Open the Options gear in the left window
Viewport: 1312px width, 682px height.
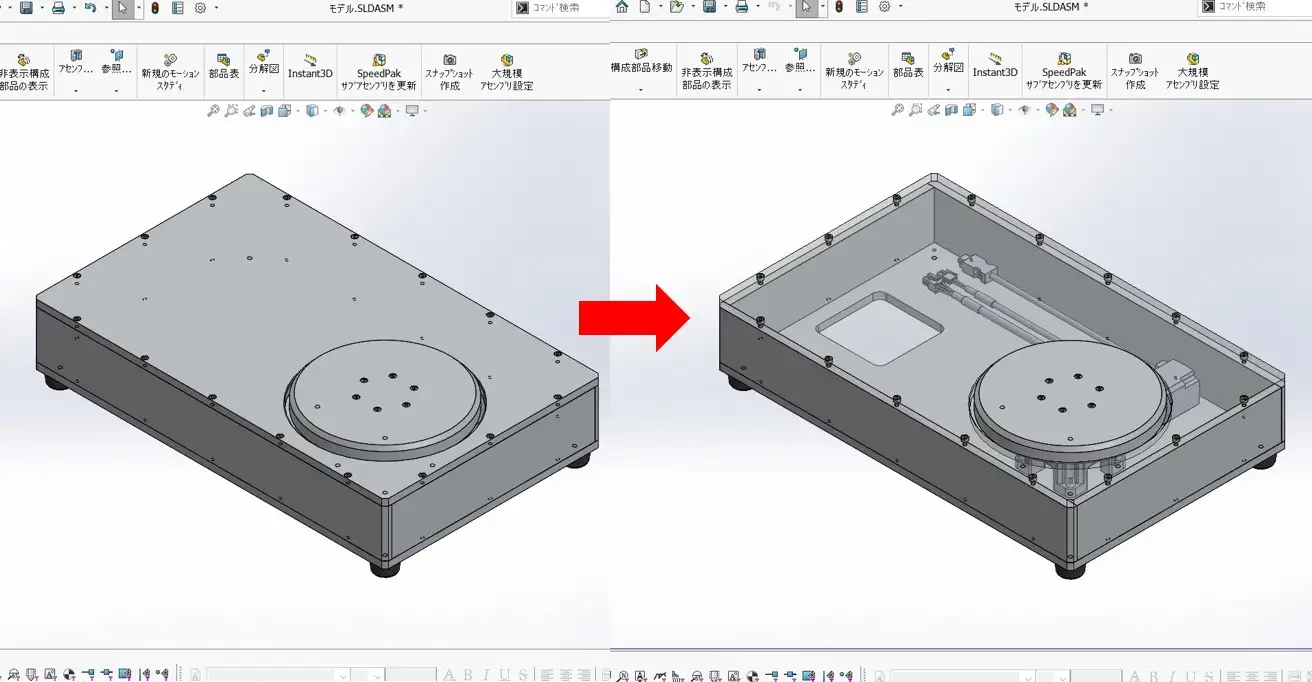200,7
